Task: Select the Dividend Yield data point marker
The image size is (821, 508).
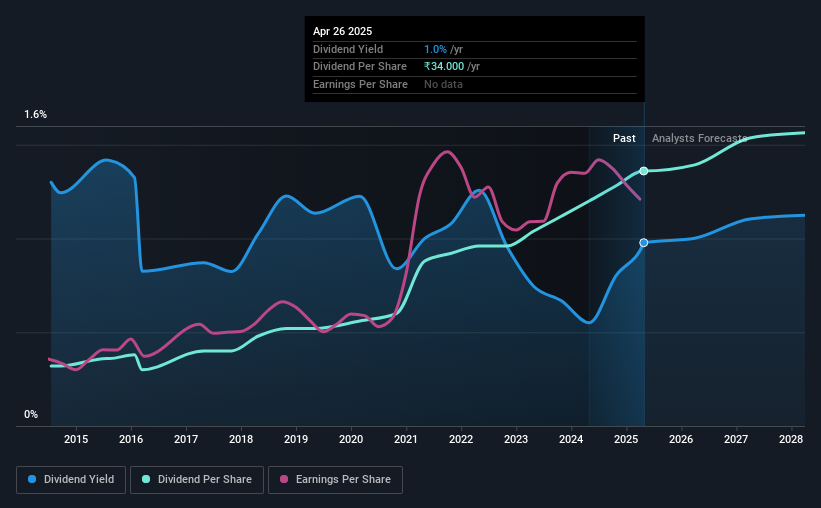Action: pos(644,242)
